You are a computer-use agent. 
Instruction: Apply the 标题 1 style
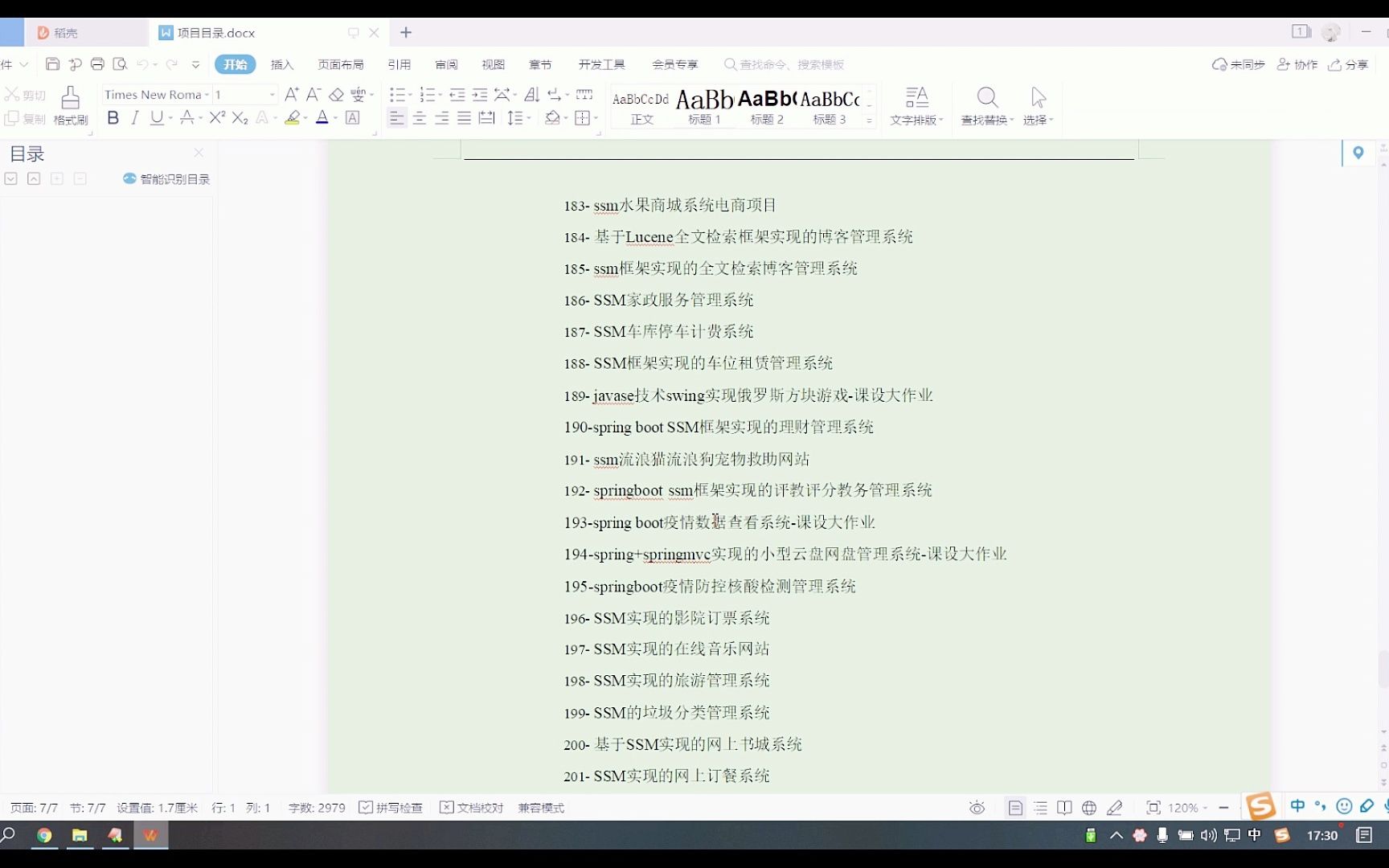tap(703, 106)
